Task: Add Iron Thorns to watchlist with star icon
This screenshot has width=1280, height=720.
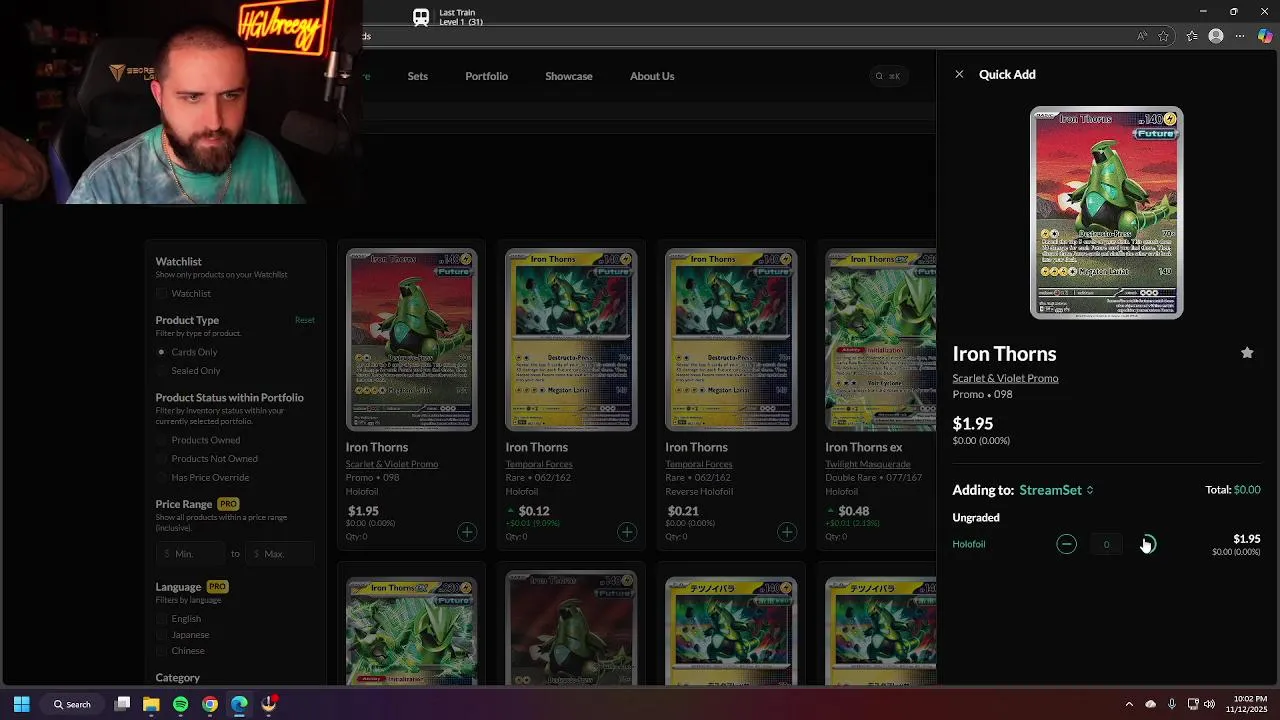Action: pyautogui.click(x=1247, y=353)
